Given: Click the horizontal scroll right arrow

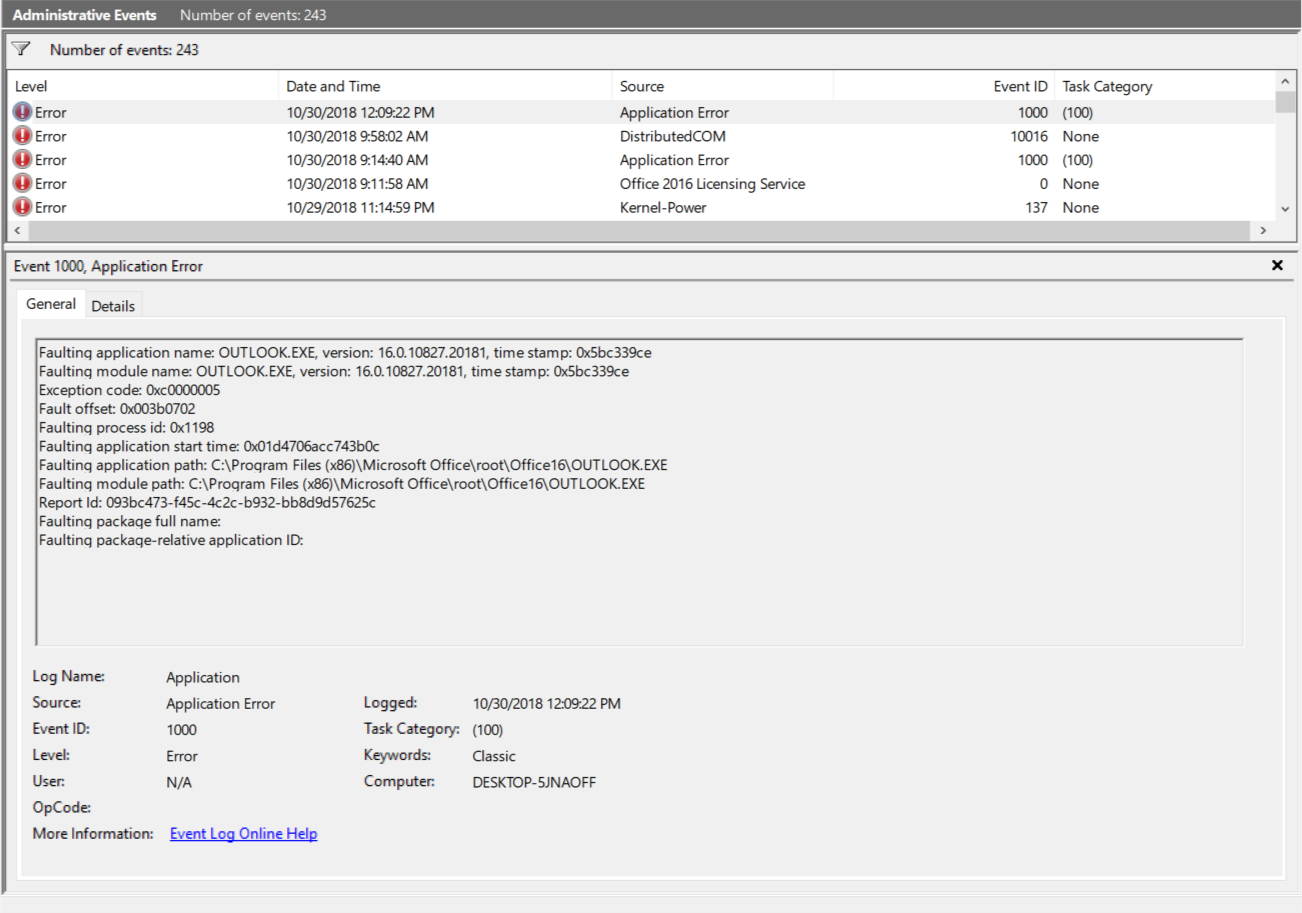Looking at the screenshot, I should pos(1263,230).
